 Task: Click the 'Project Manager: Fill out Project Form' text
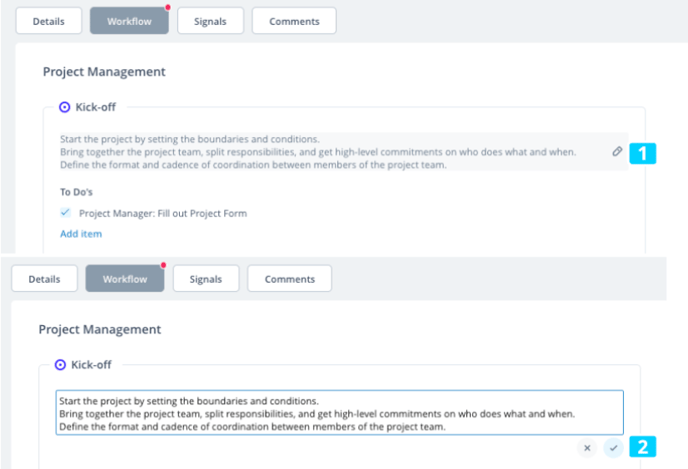click(163, 213)
